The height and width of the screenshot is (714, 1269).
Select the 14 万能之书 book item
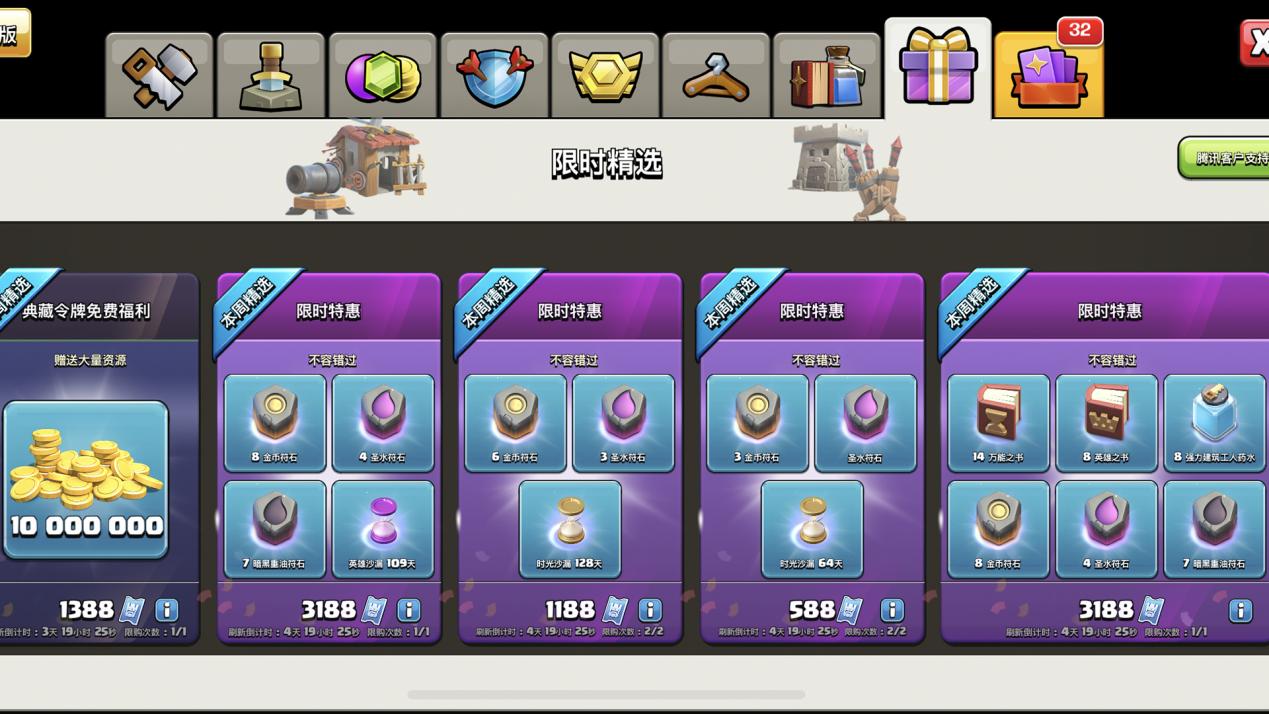(999, 423)
